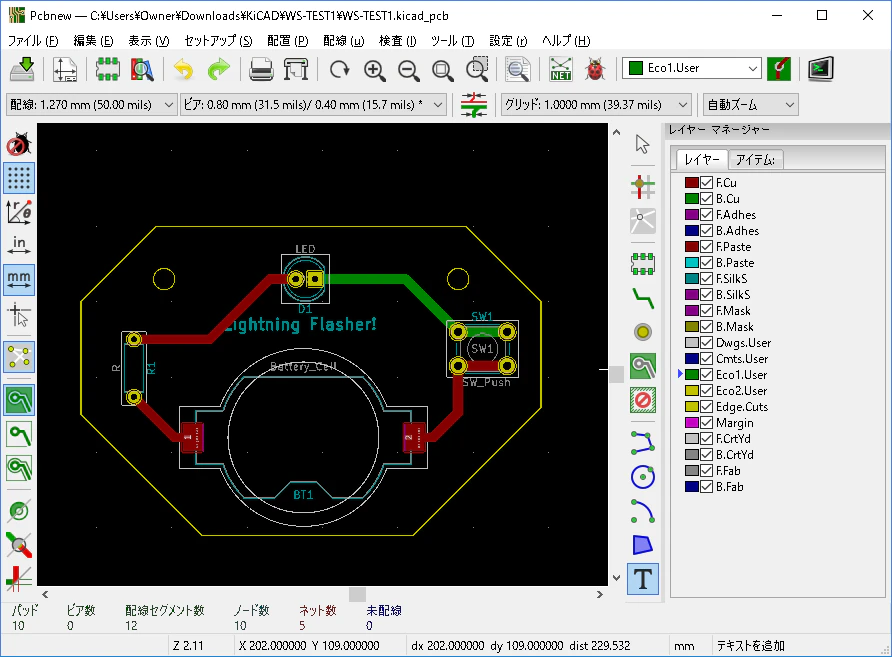Select add footprint tool
Viewport: 892px width, 657px height.
point(642,263)
